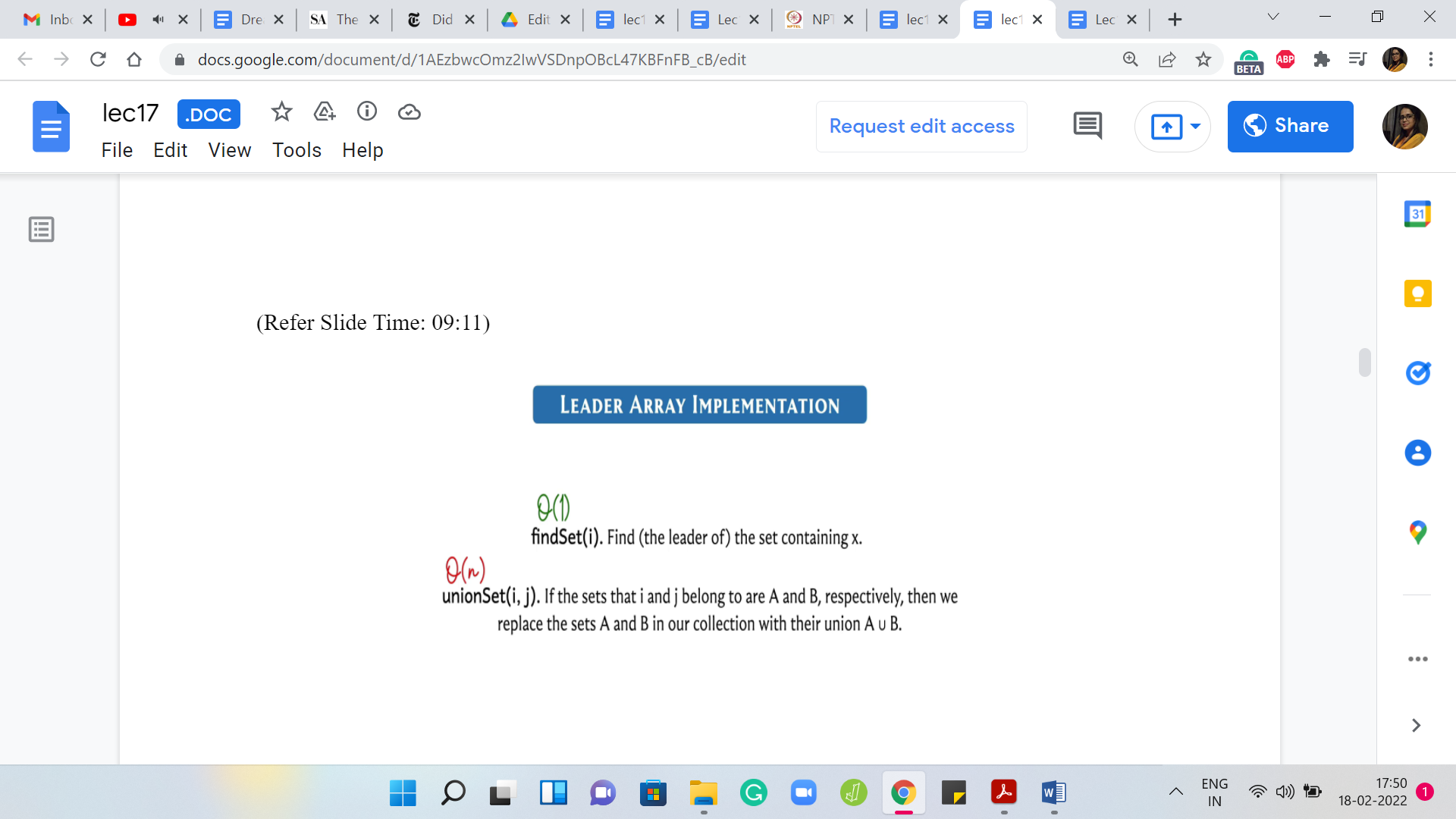This screenshot has width=1456, height=819.
Task: Show the document outline icon
Action: [x=42, y=229]
